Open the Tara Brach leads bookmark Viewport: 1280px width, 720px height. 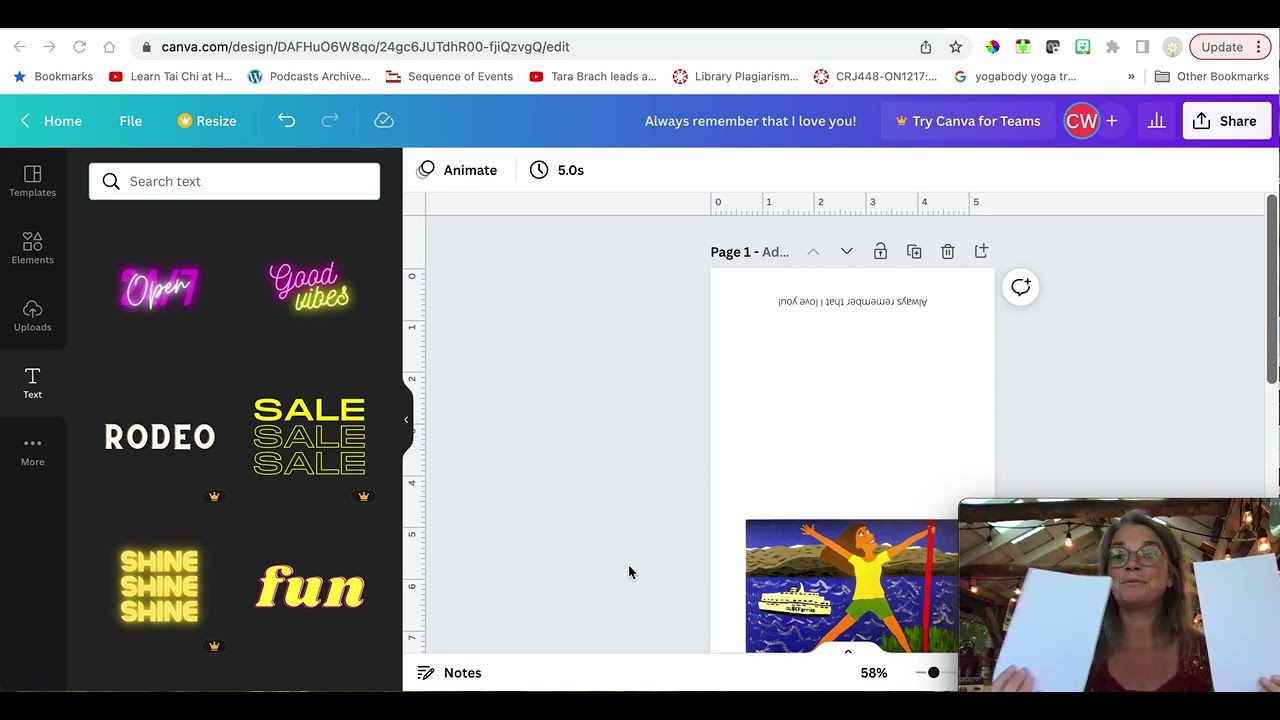pyautogui.click(x=592, y=76)
